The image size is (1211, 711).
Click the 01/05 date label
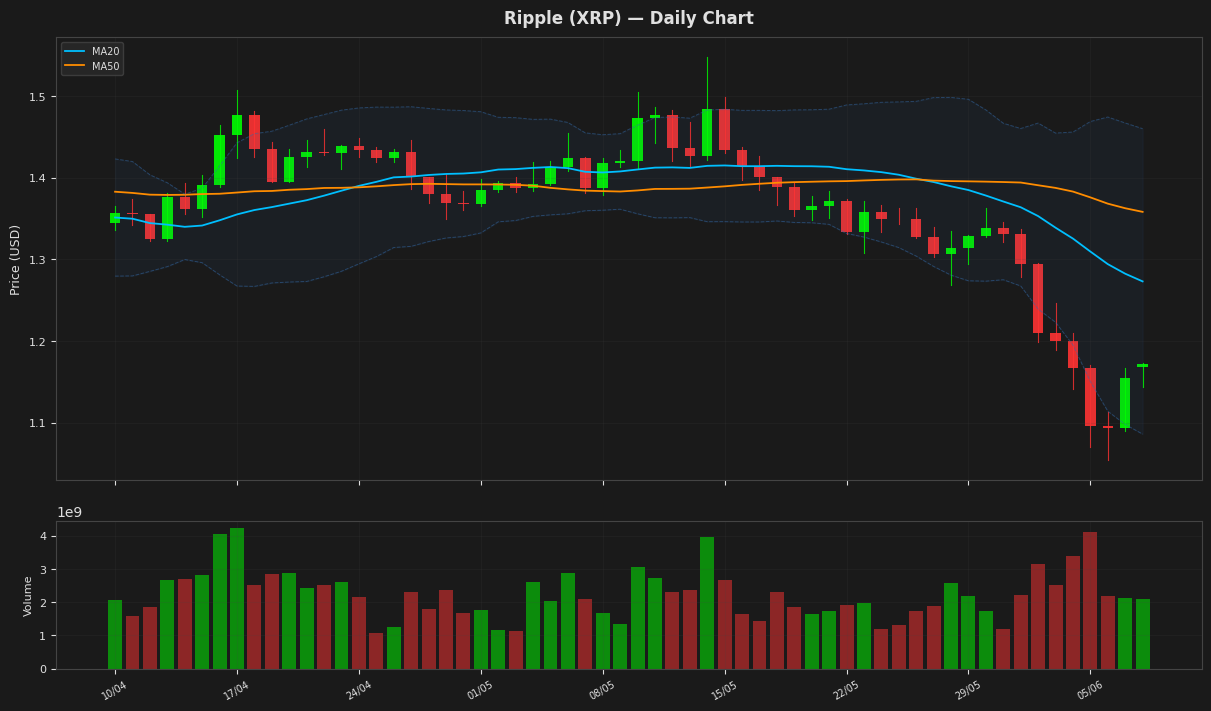click(x=480, y=689)
